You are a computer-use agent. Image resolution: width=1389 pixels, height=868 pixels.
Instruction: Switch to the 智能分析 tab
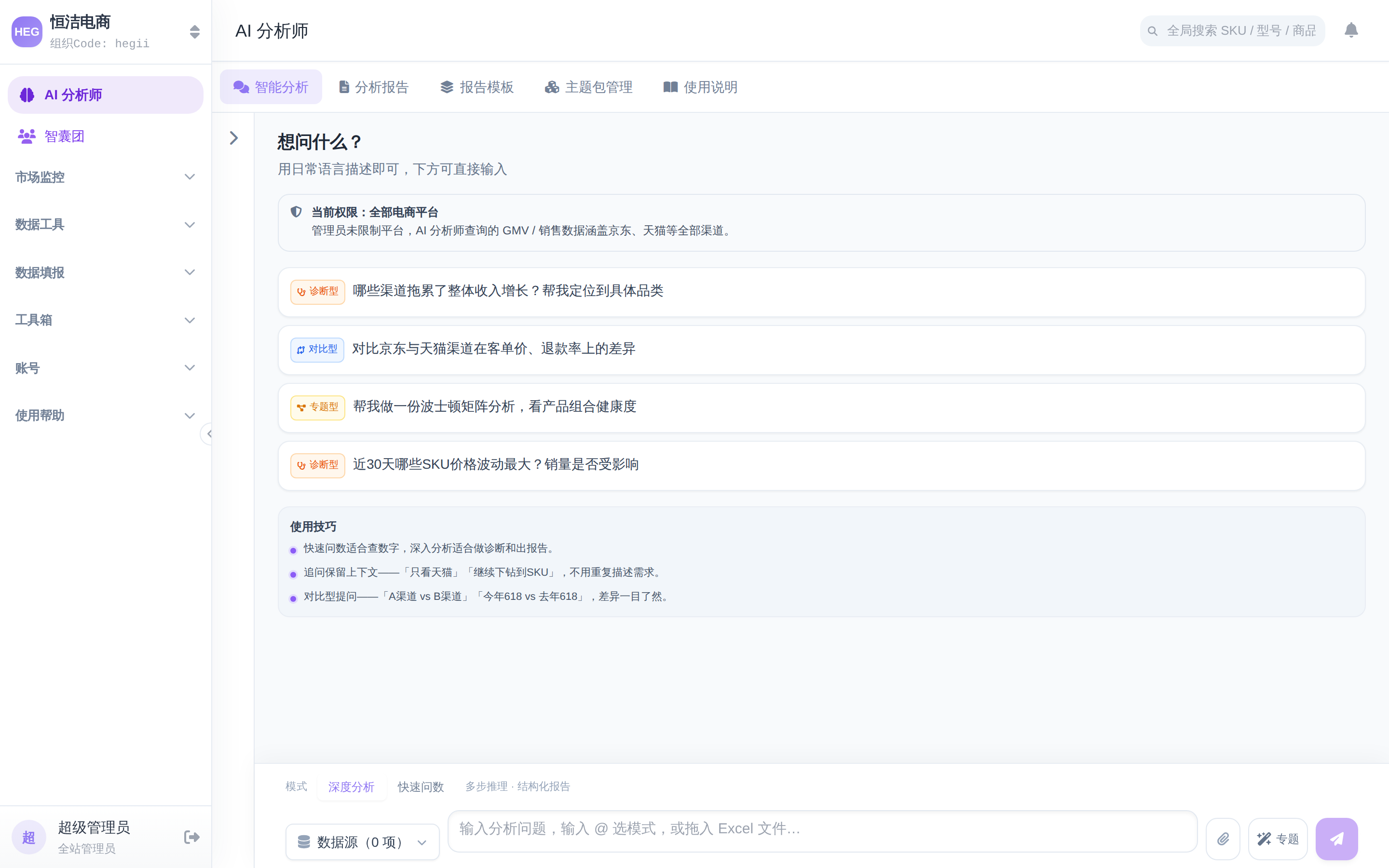point(271,87)
